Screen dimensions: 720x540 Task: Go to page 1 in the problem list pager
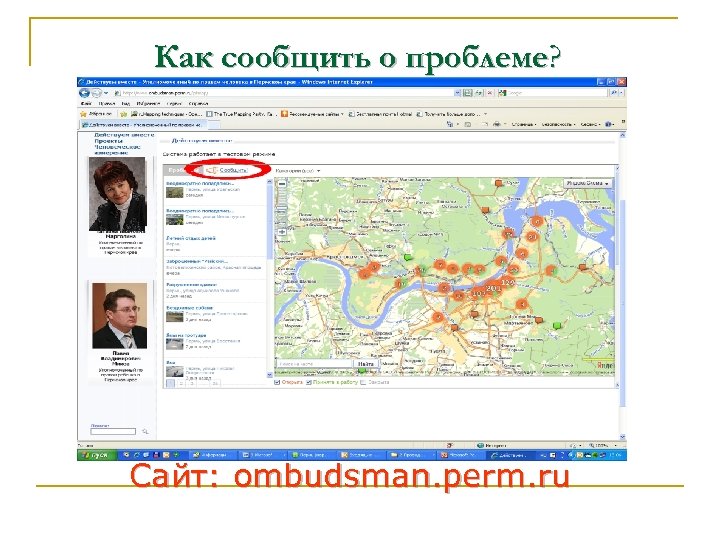pos(170,383)
